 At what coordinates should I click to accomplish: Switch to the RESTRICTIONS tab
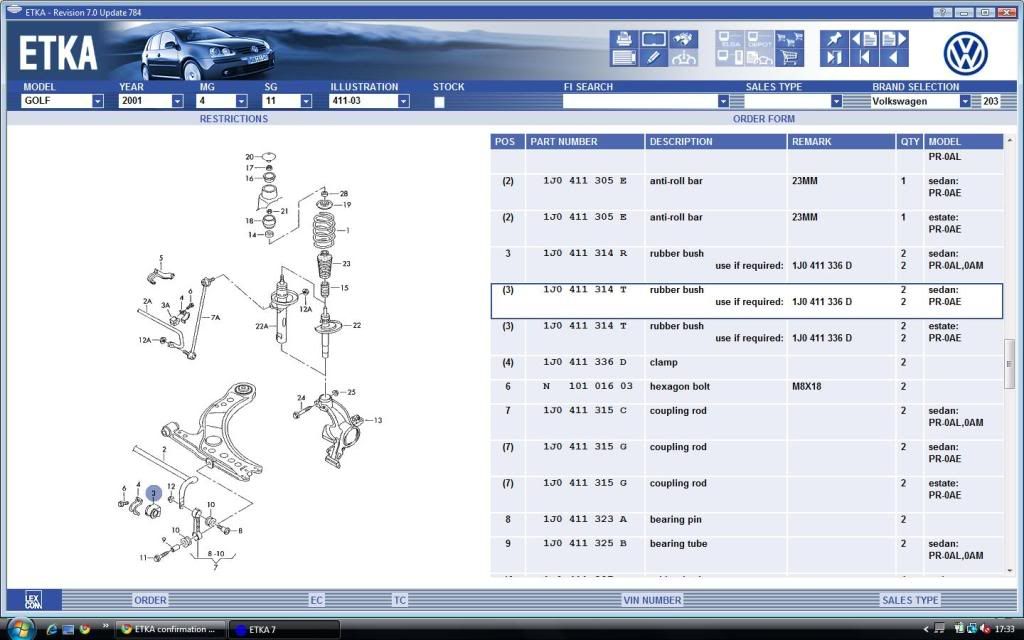point(234,119)
